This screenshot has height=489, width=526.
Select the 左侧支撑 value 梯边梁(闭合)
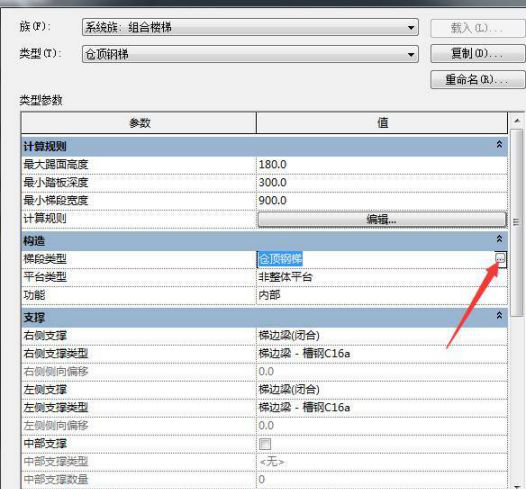[289, 389]
